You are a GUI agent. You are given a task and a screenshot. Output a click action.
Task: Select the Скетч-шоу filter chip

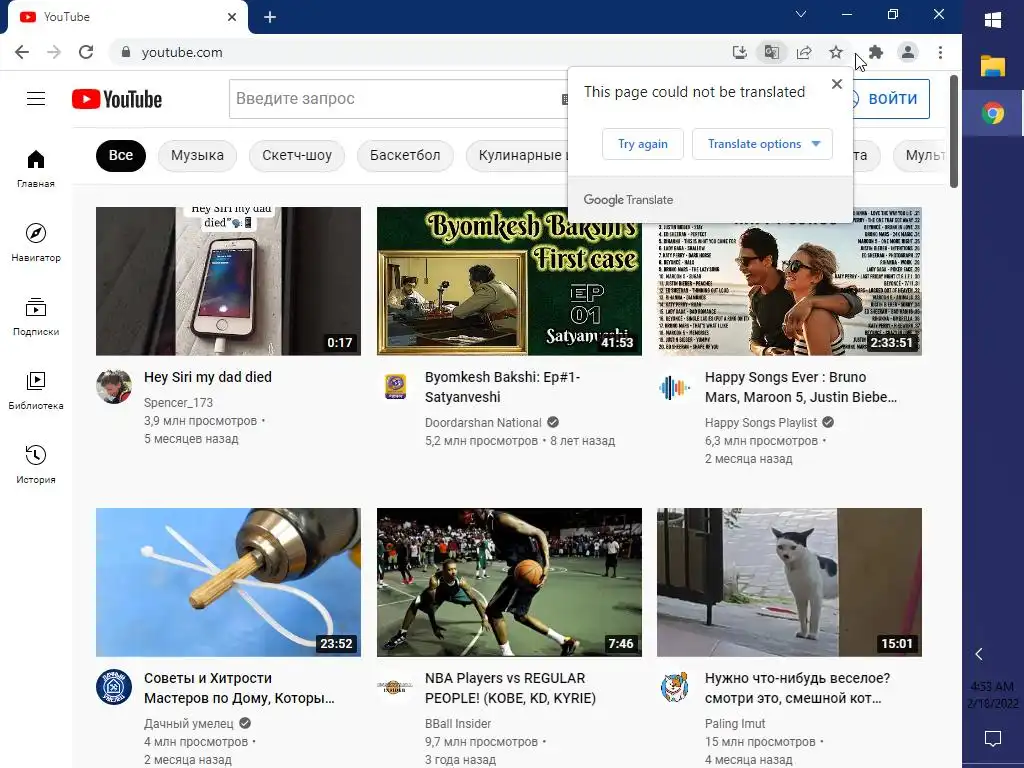(297, 155)
